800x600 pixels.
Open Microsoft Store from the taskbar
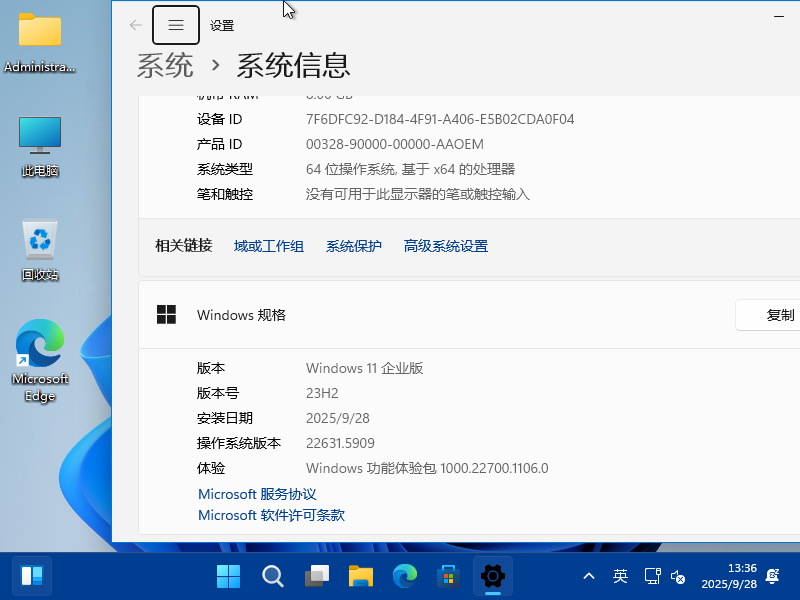[446, 576]
